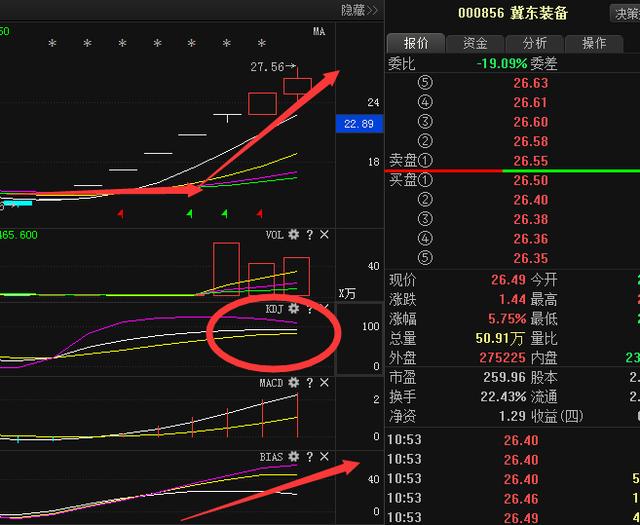
Task: Click the first green signal flag under chart
Action: pos(189,214)
